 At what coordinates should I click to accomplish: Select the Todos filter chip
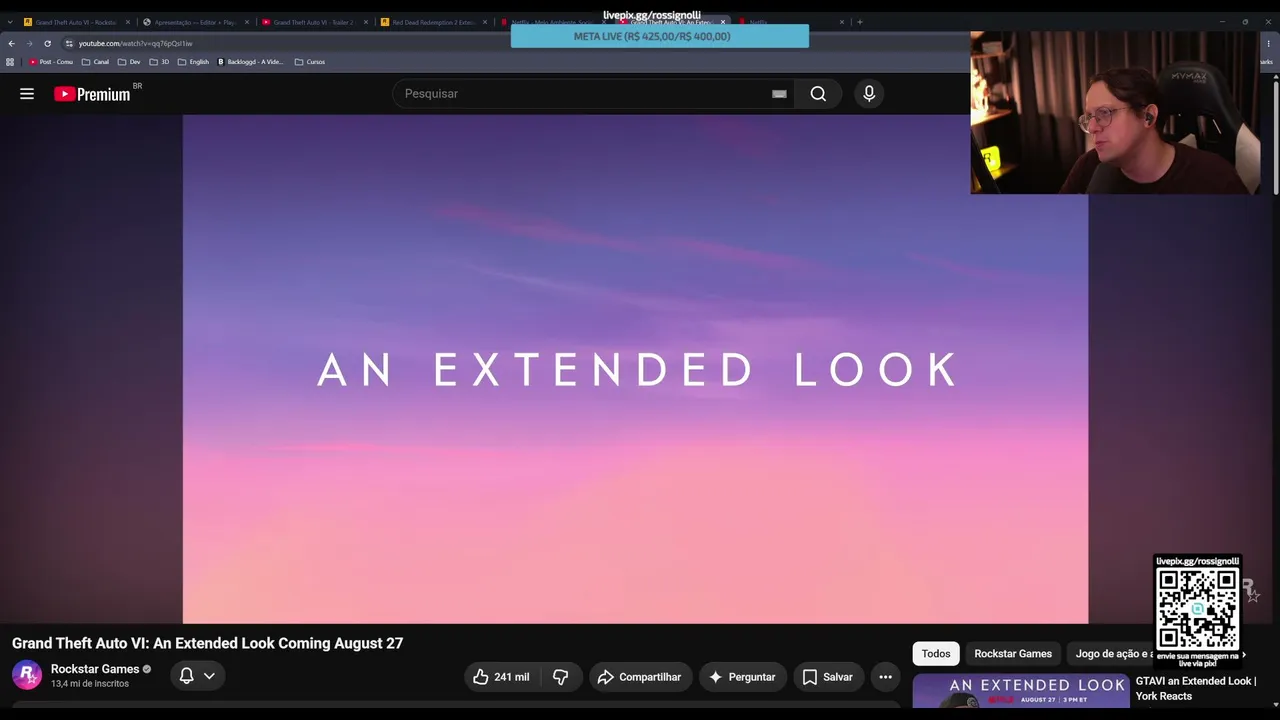pyautogui.click(x=936, y=654)
